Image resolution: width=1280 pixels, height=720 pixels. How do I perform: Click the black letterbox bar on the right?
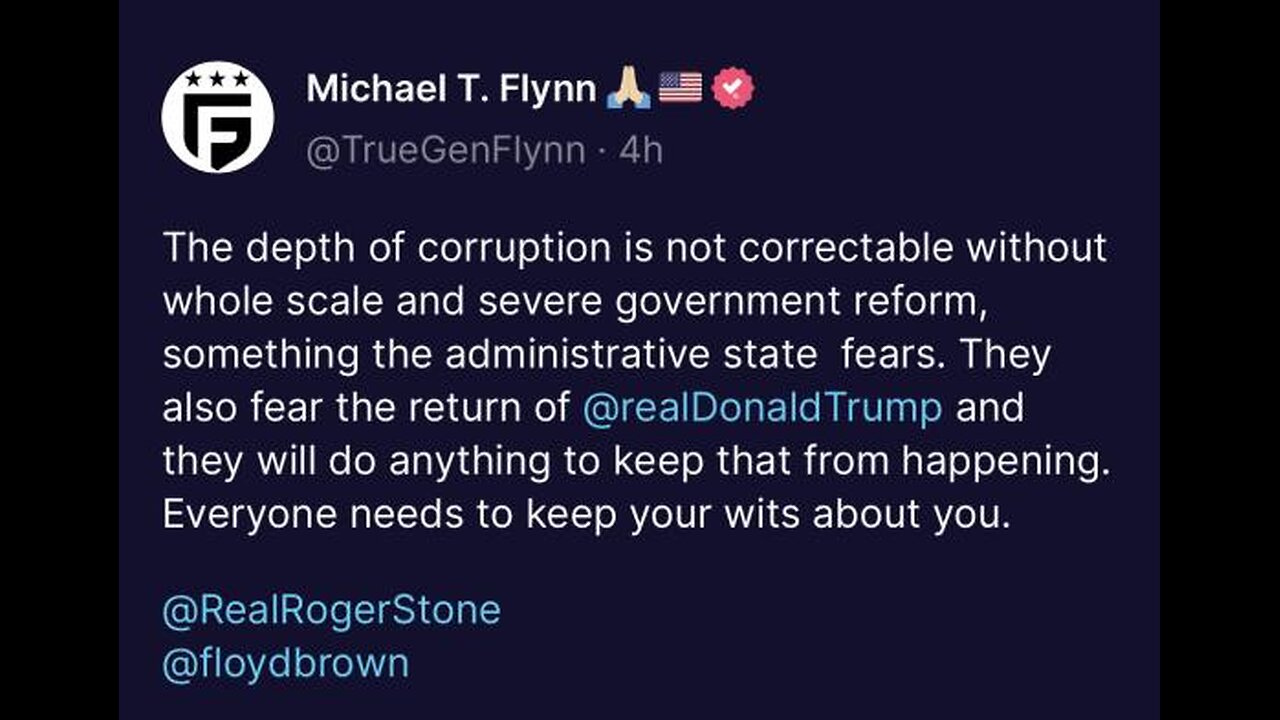pos(1220,360)
